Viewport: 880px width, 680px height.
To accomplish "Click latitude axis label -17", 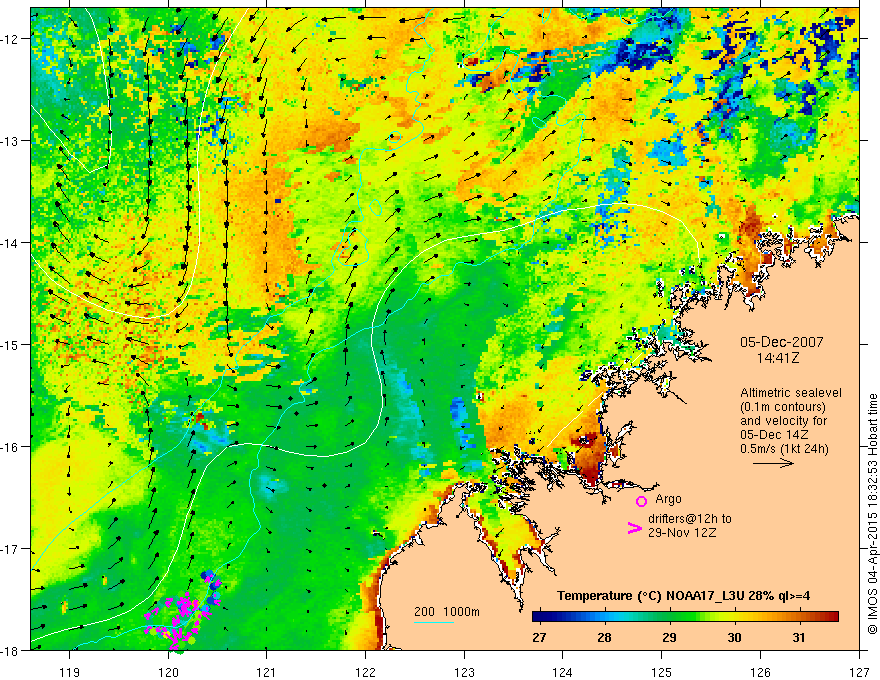I will pyautogui.click(x=11, y=549).
